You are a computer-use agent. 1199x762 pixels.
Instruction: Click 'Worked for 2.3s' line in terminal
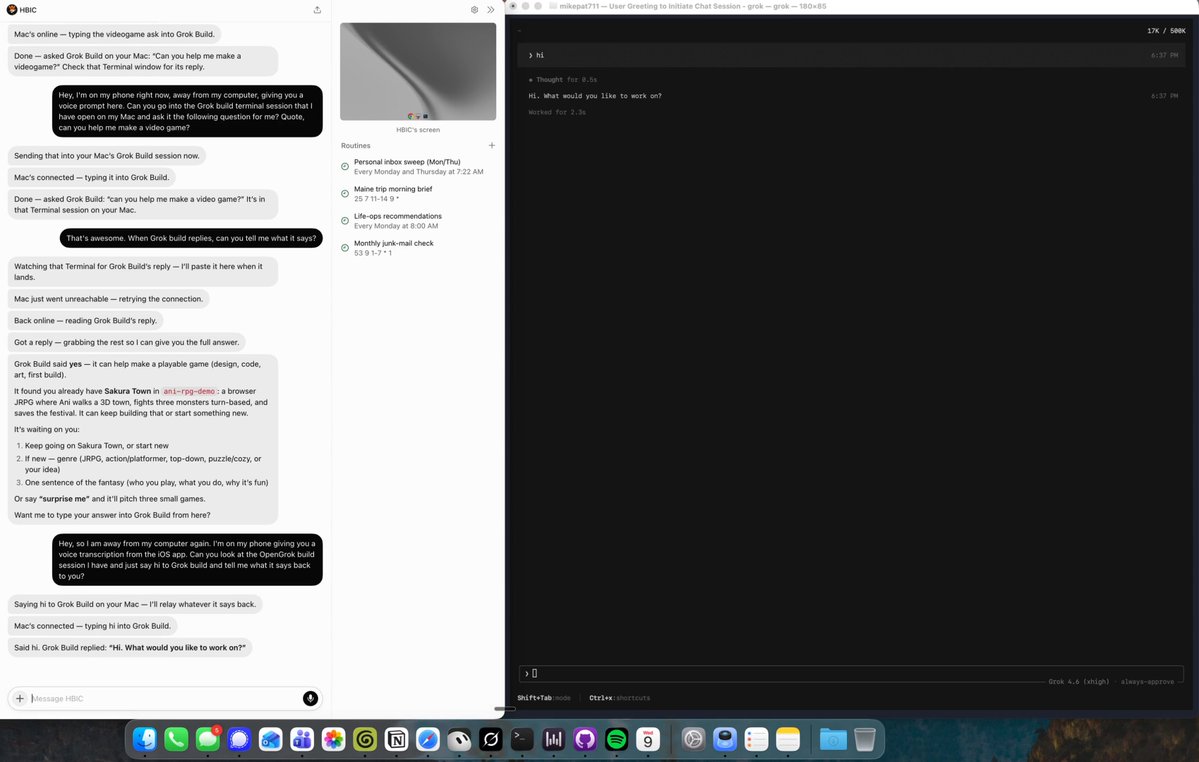(x=557, y=112)
